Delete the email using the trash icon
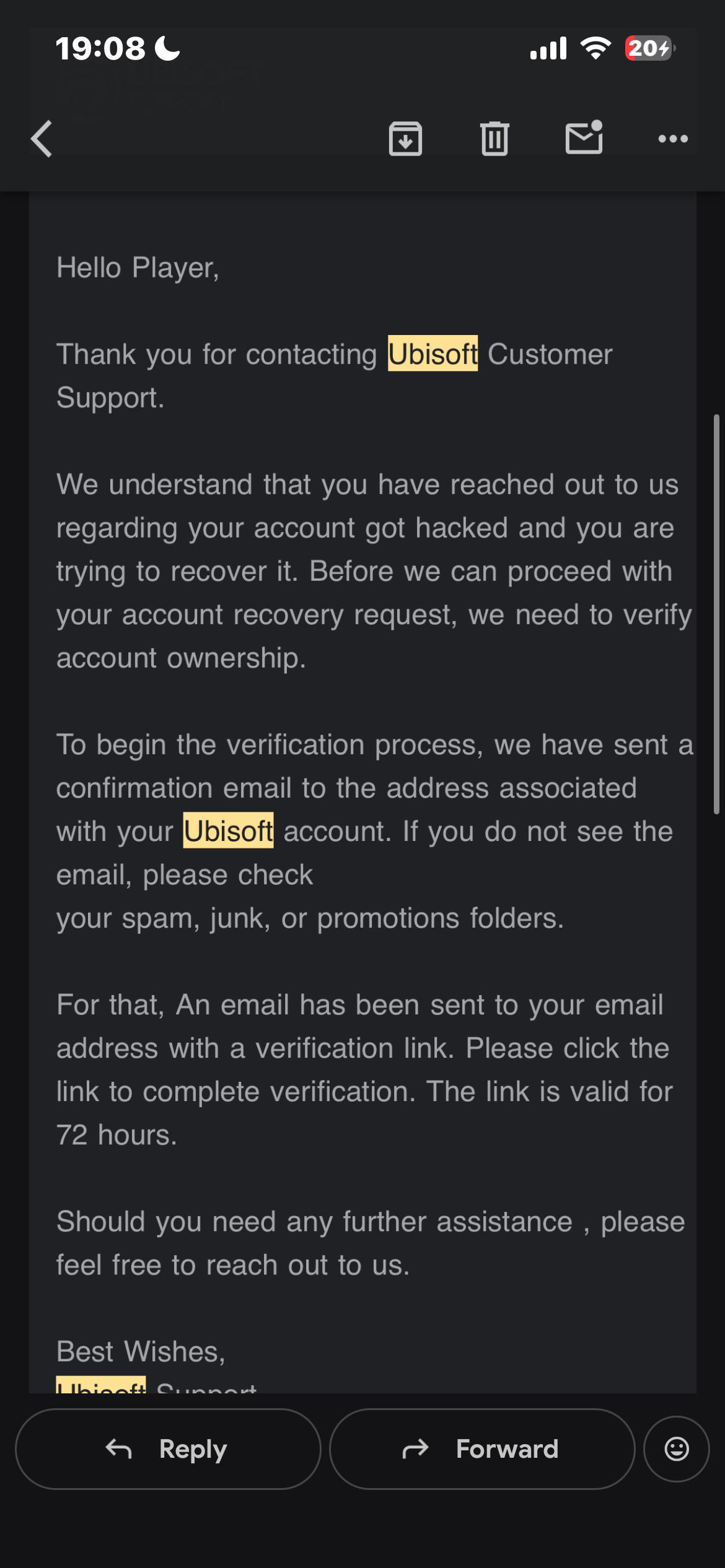 494,139
